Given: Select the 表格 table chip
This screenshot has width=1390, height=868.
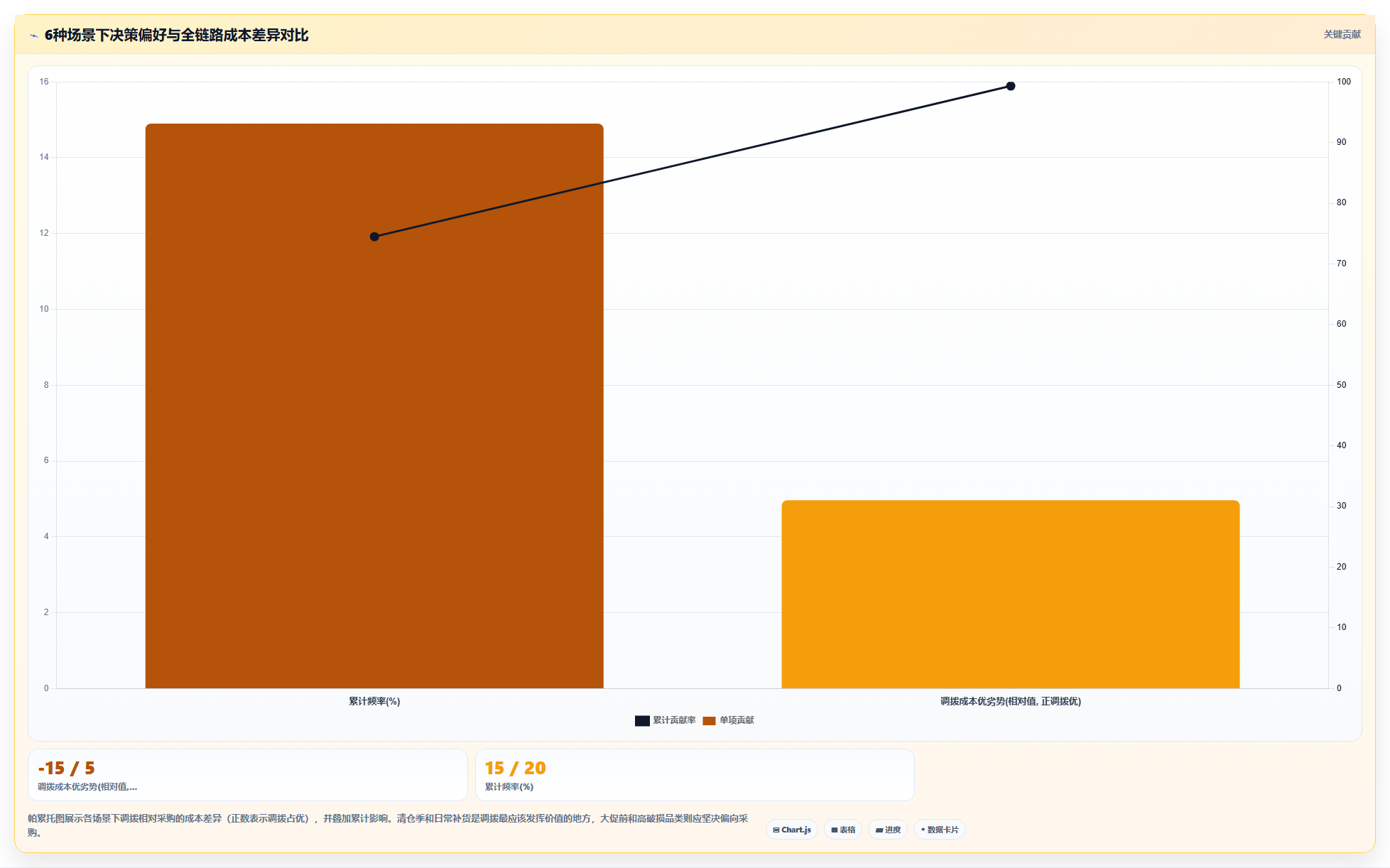Looking at the screenshot, I should pos(843,830).
